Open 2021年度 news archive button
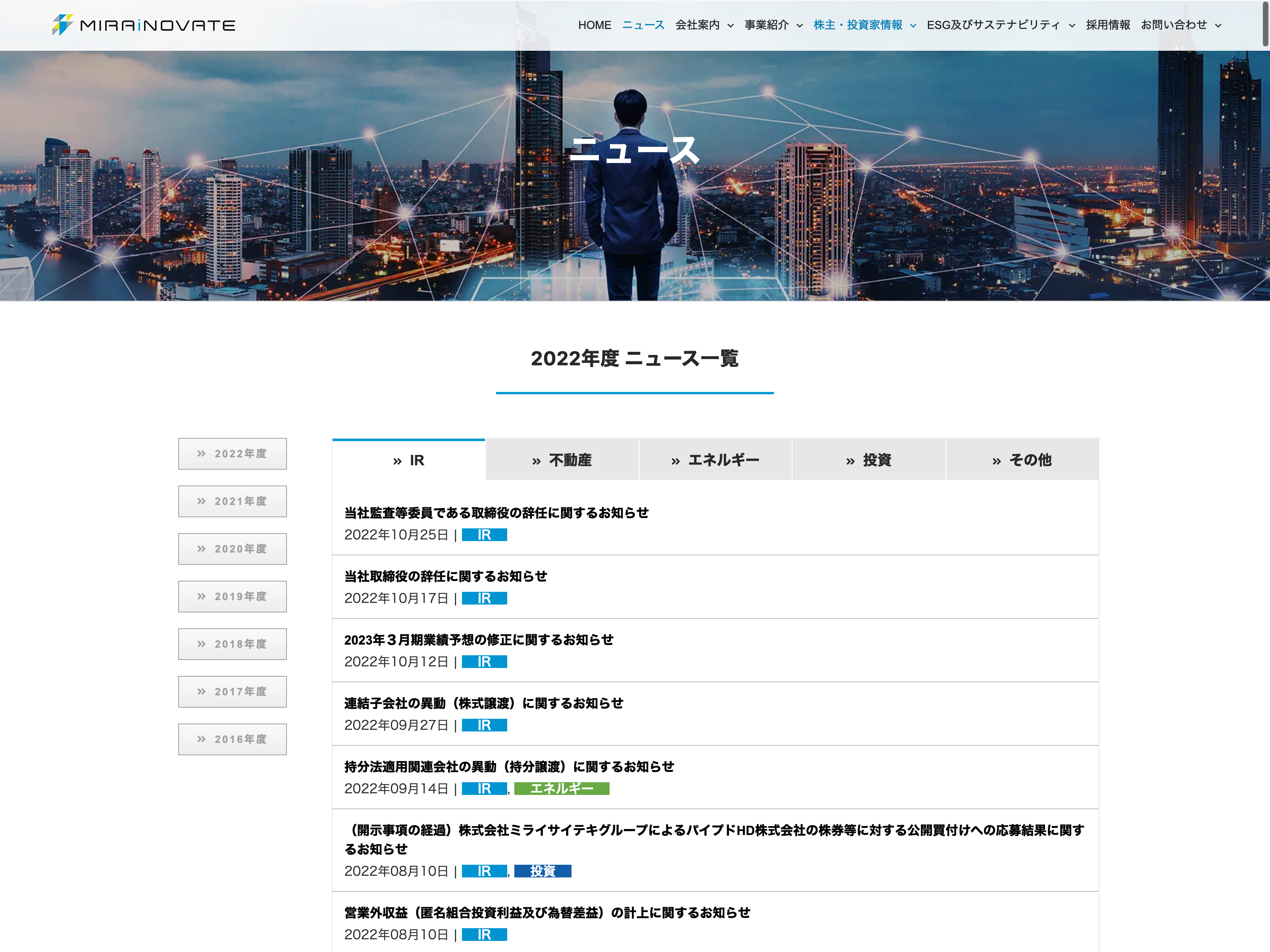Viewport: 1270px width, 952px height. (232, 501)
